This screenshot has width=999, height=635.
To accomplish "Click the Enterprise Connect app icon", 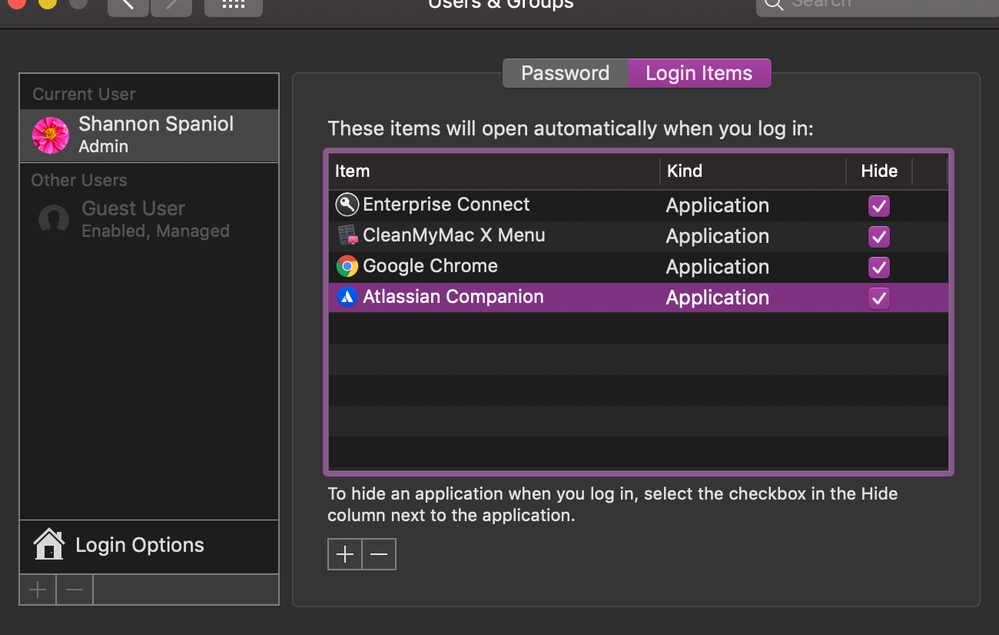I will click(x=347, y=204).
